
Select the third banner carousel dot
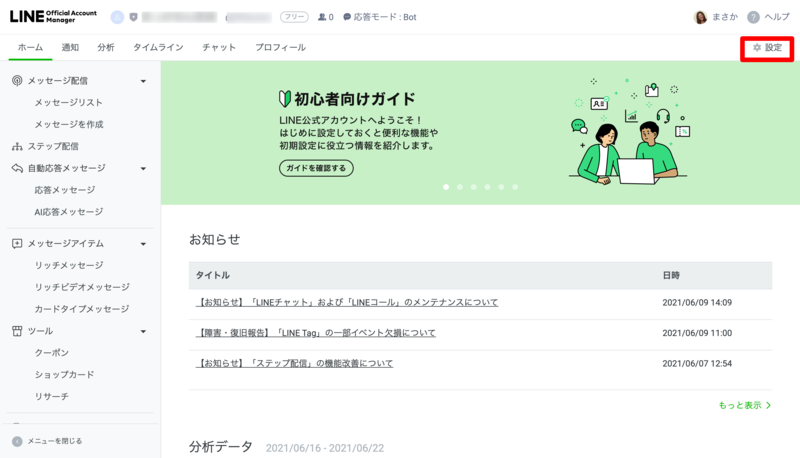click(x=473, y=187)
